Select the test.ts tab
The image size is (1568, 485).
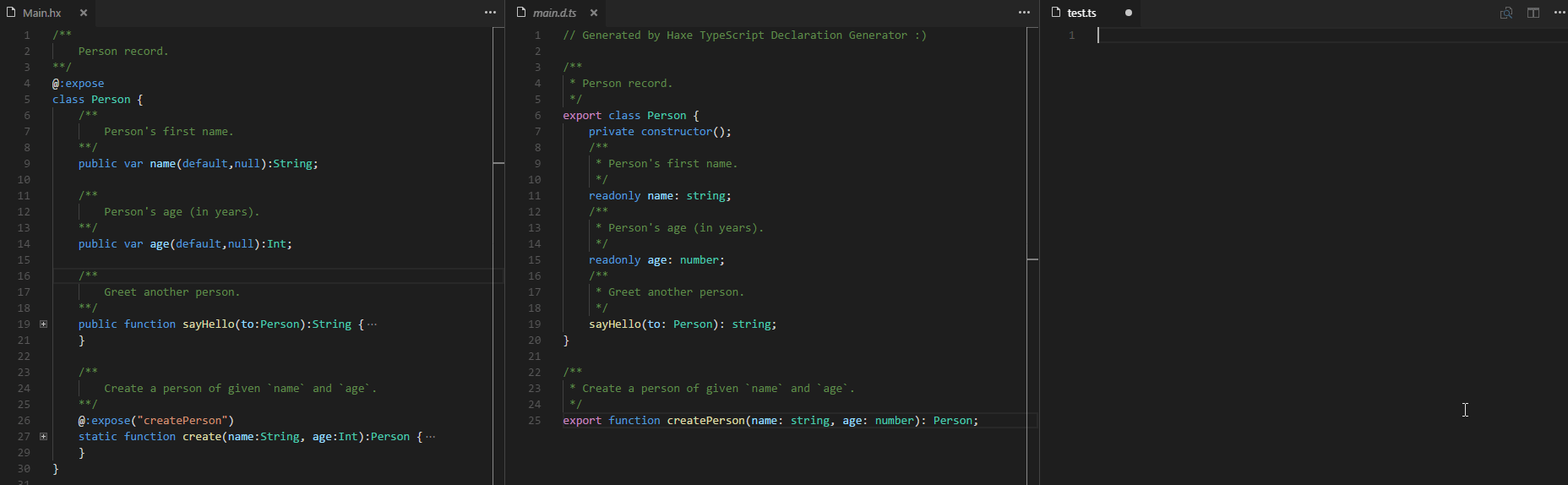point(1081,13)
